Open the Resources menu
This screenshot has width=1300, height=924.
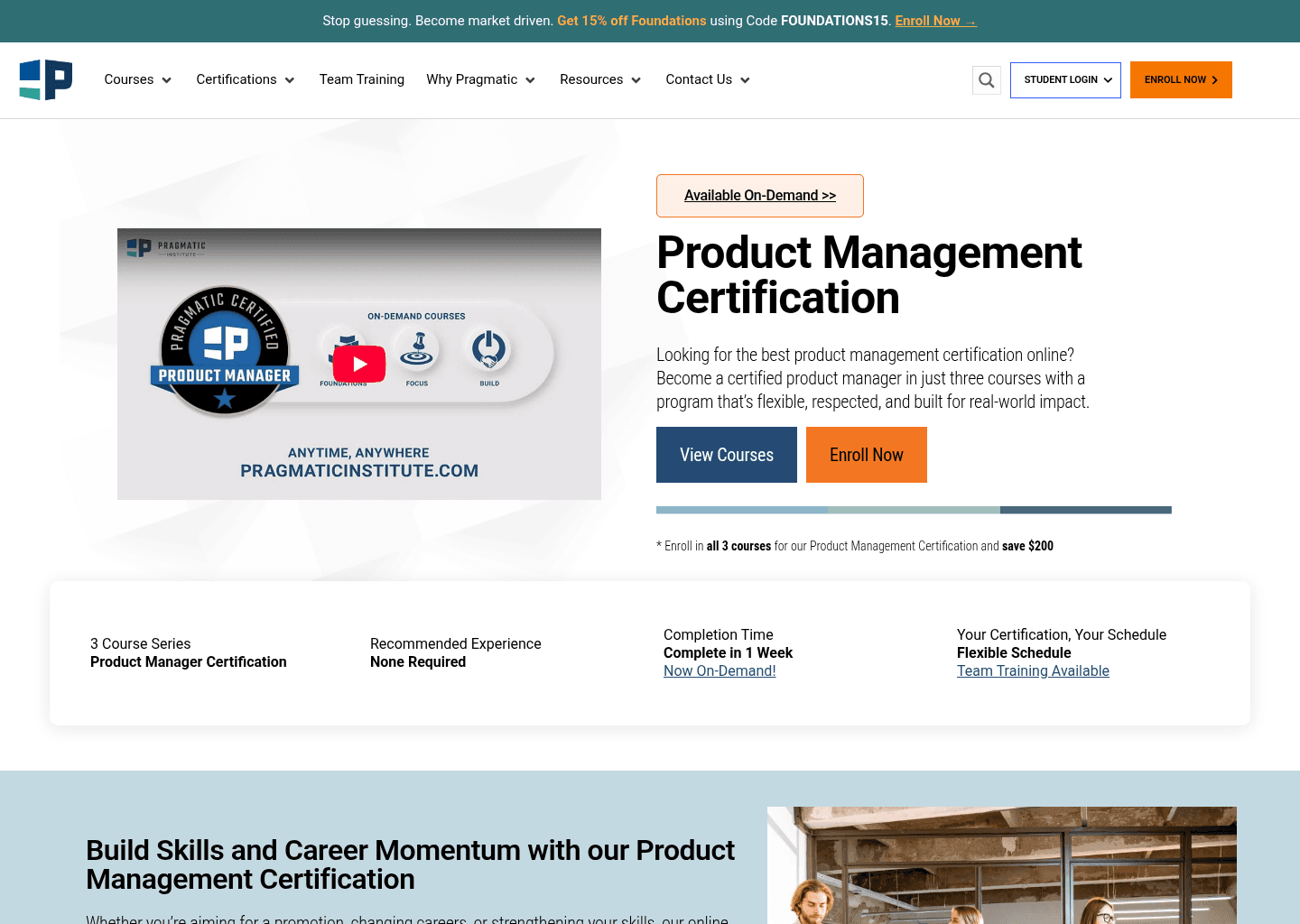pyautogui.click(x=600, y=79)
